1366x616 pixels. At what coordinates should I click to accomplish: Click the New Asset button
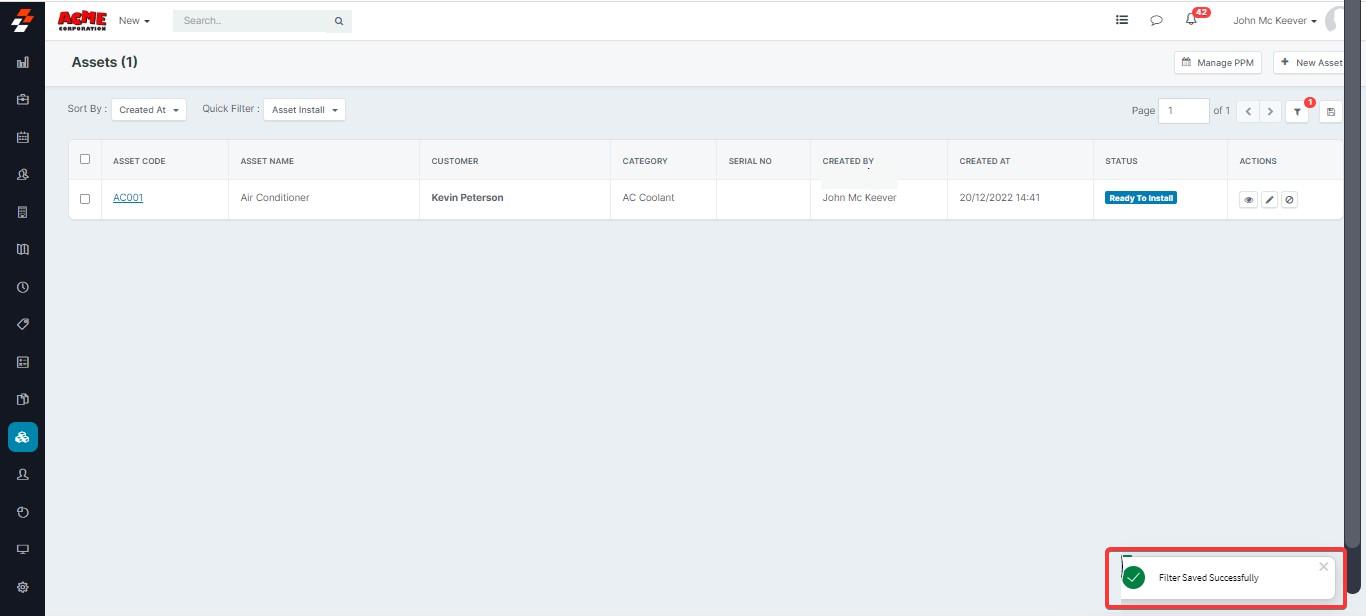tap(1311, 62)
